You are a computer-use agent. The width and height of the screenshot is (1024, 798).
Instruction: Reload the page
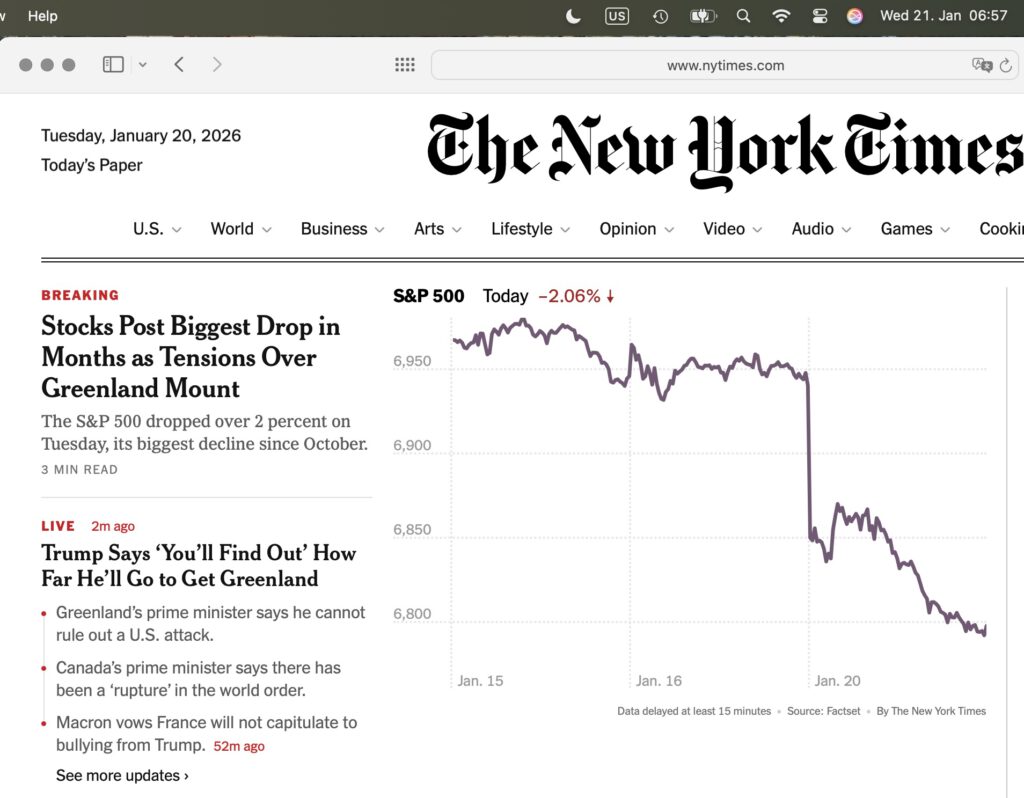[1005, 65]
